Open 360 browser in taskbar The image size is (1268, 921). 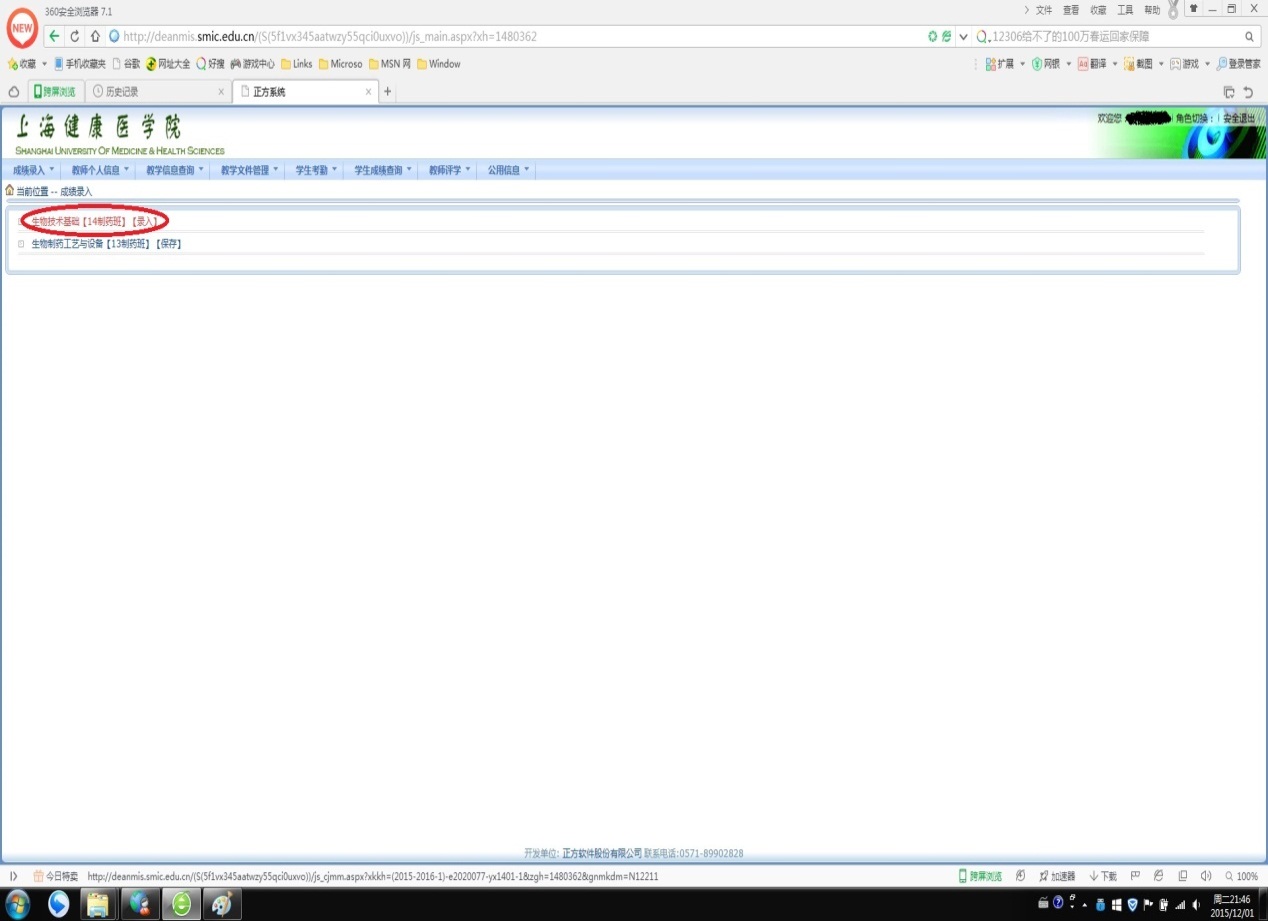(182, 905)
